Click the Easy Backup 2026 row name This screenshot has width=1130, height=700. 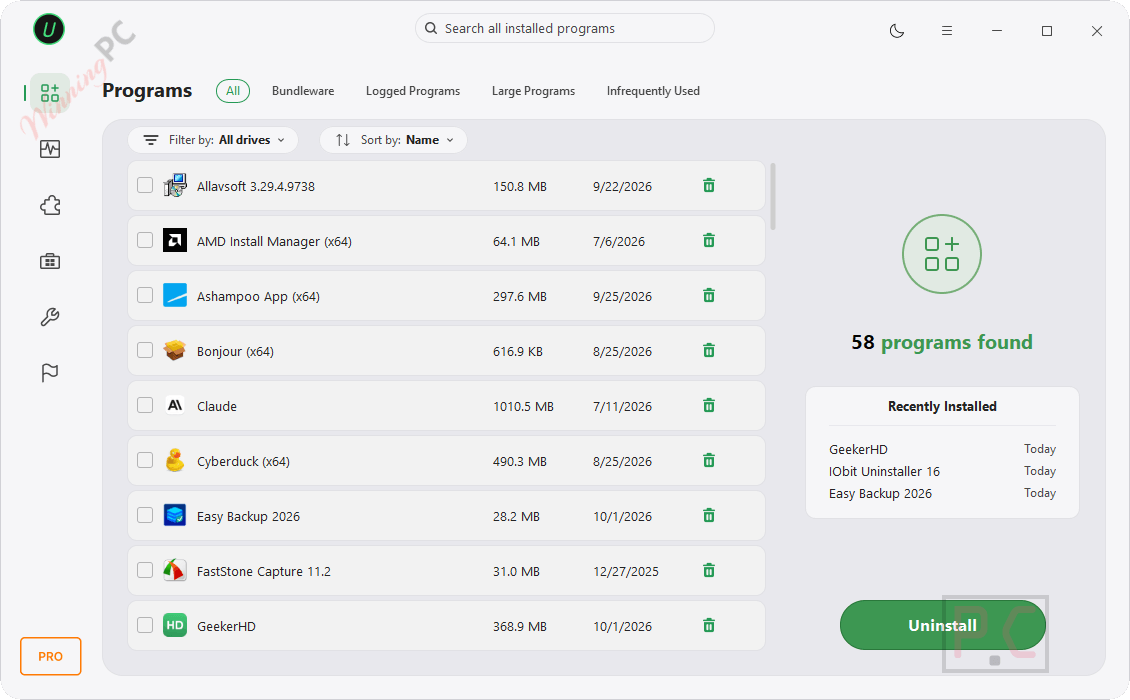point(248,517)
